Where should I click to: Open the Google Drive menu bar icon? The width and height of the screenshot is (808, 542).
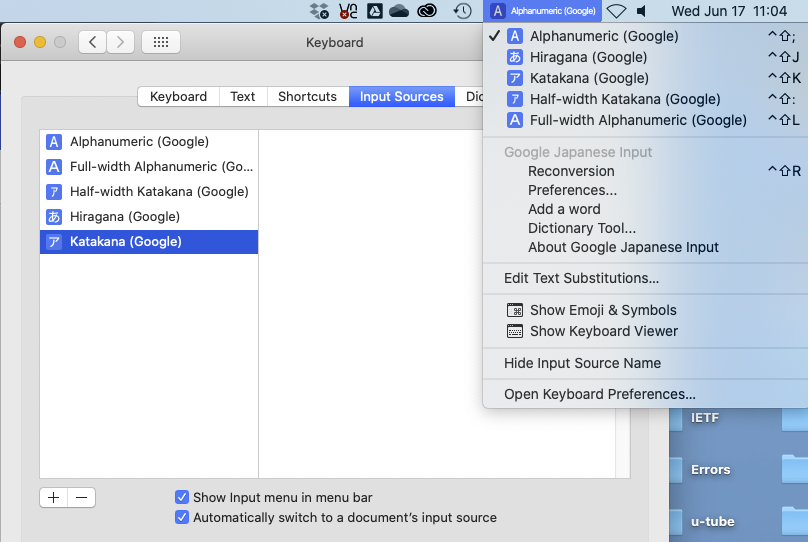tap(374, 11)
